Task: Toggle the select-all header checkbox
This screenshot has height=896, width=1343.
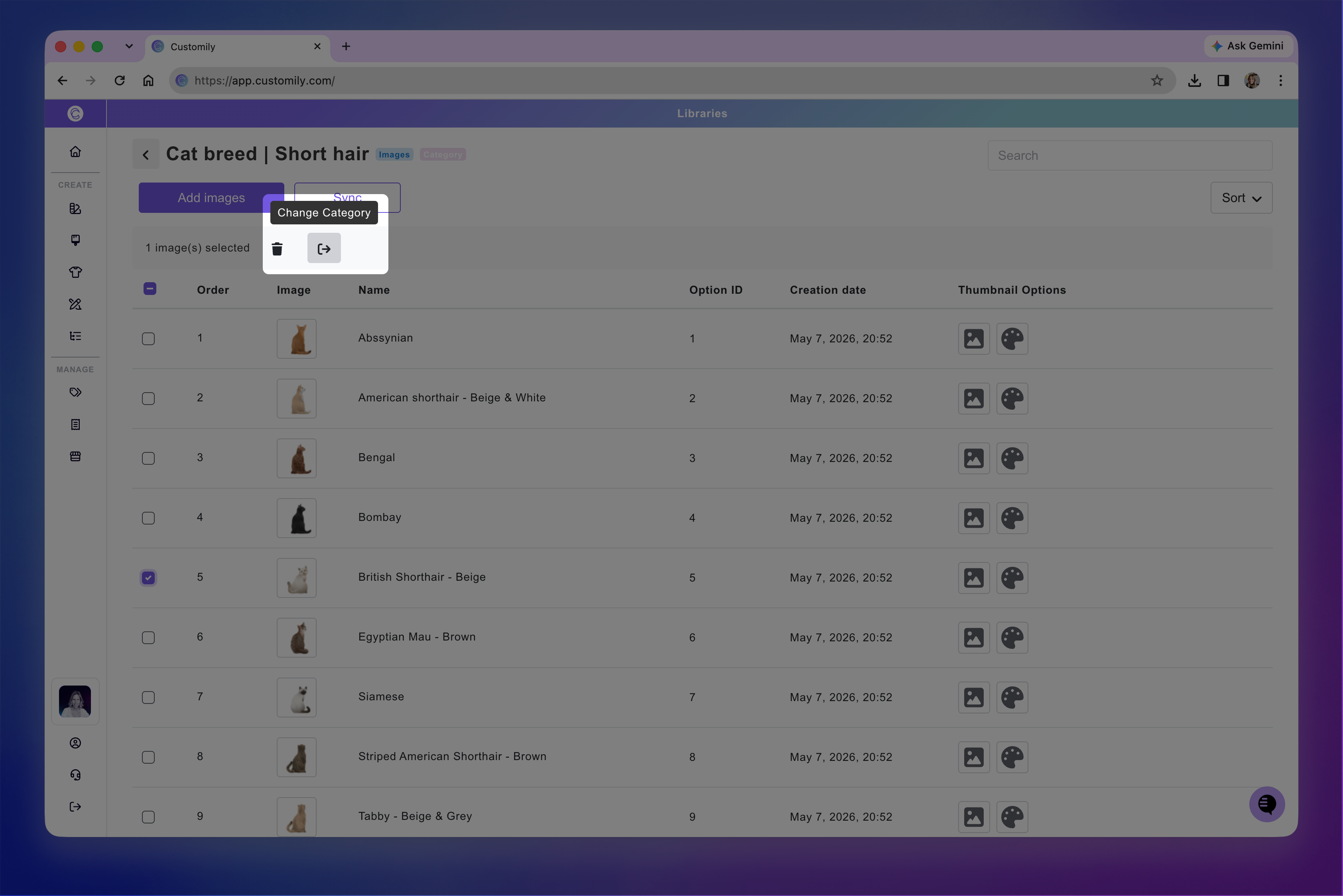Action: click(150, 289)
